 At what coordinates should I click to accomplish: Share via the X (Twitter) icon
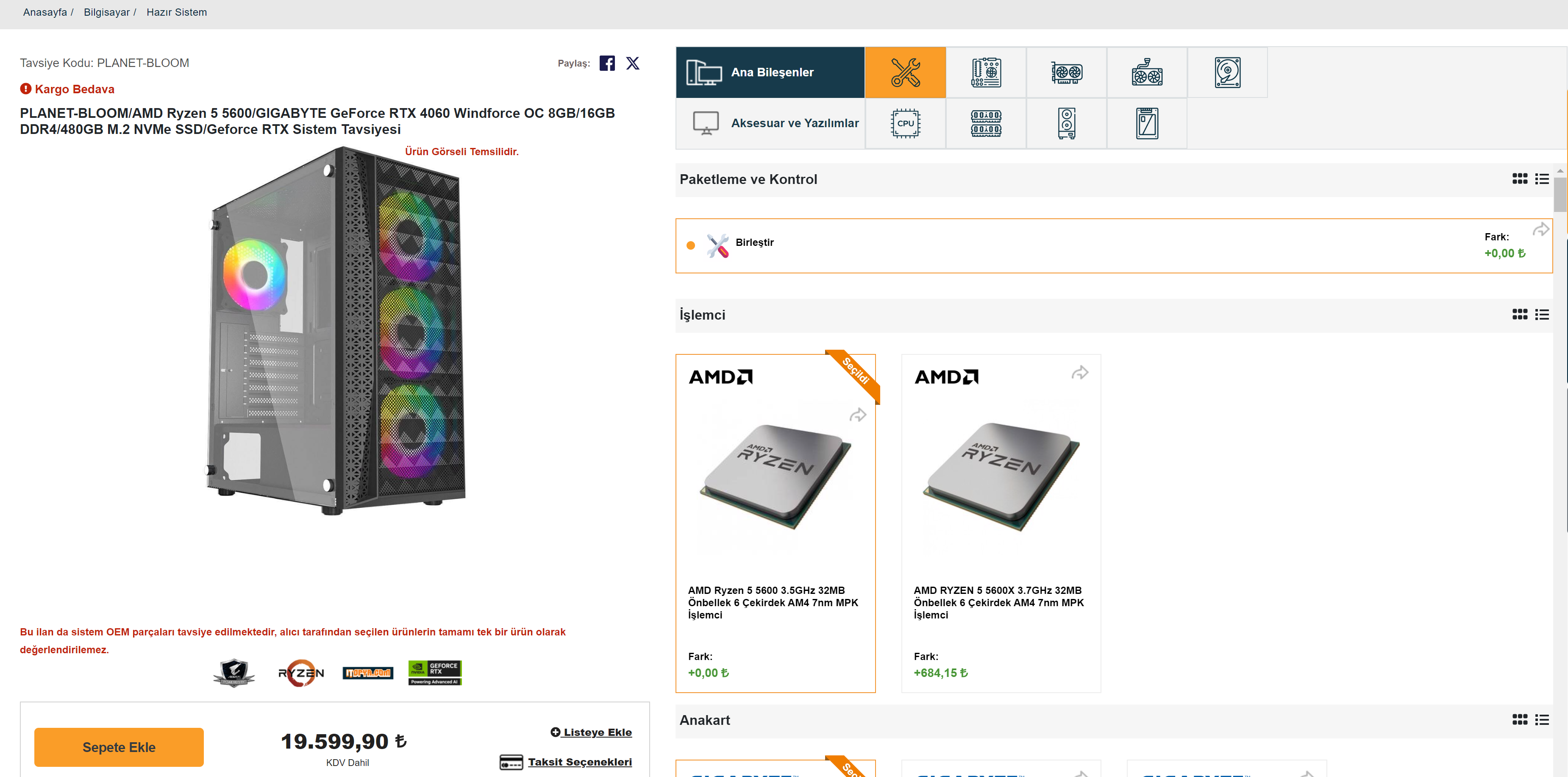632,63
